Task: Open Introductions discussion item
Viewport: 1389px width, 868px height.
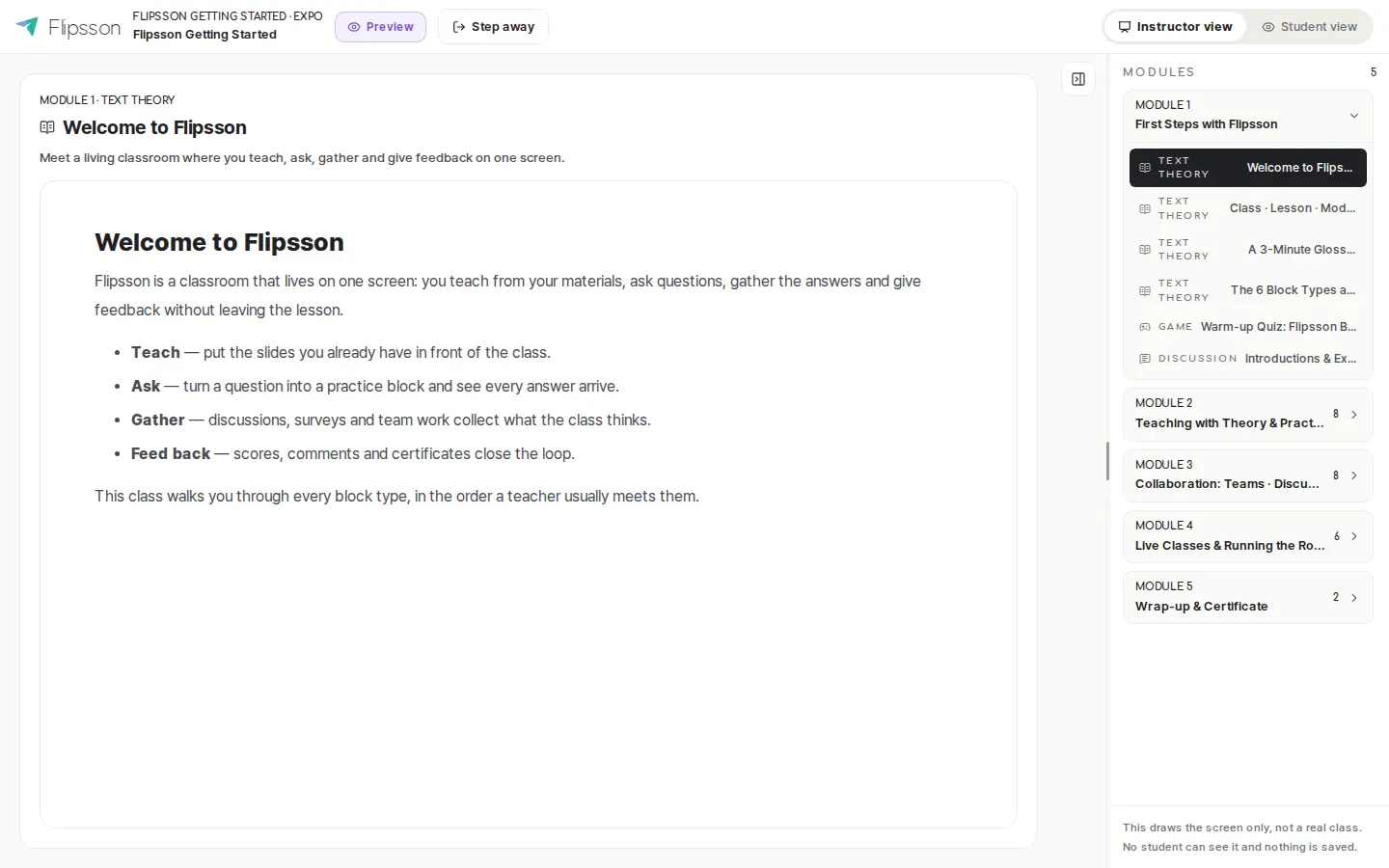Action: pyautogui.click(x=1248, y=359)
